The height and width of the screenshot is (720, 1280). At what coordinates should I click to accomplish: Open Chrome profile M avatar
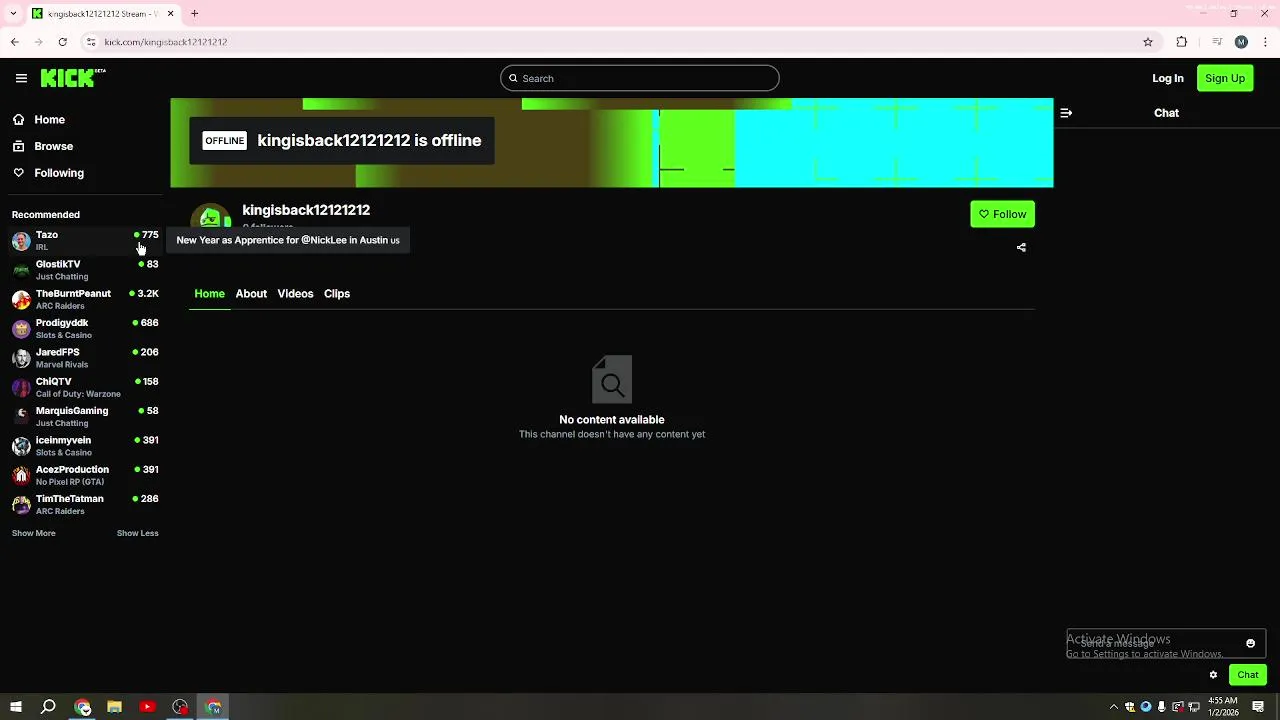tap(1241, 42)
